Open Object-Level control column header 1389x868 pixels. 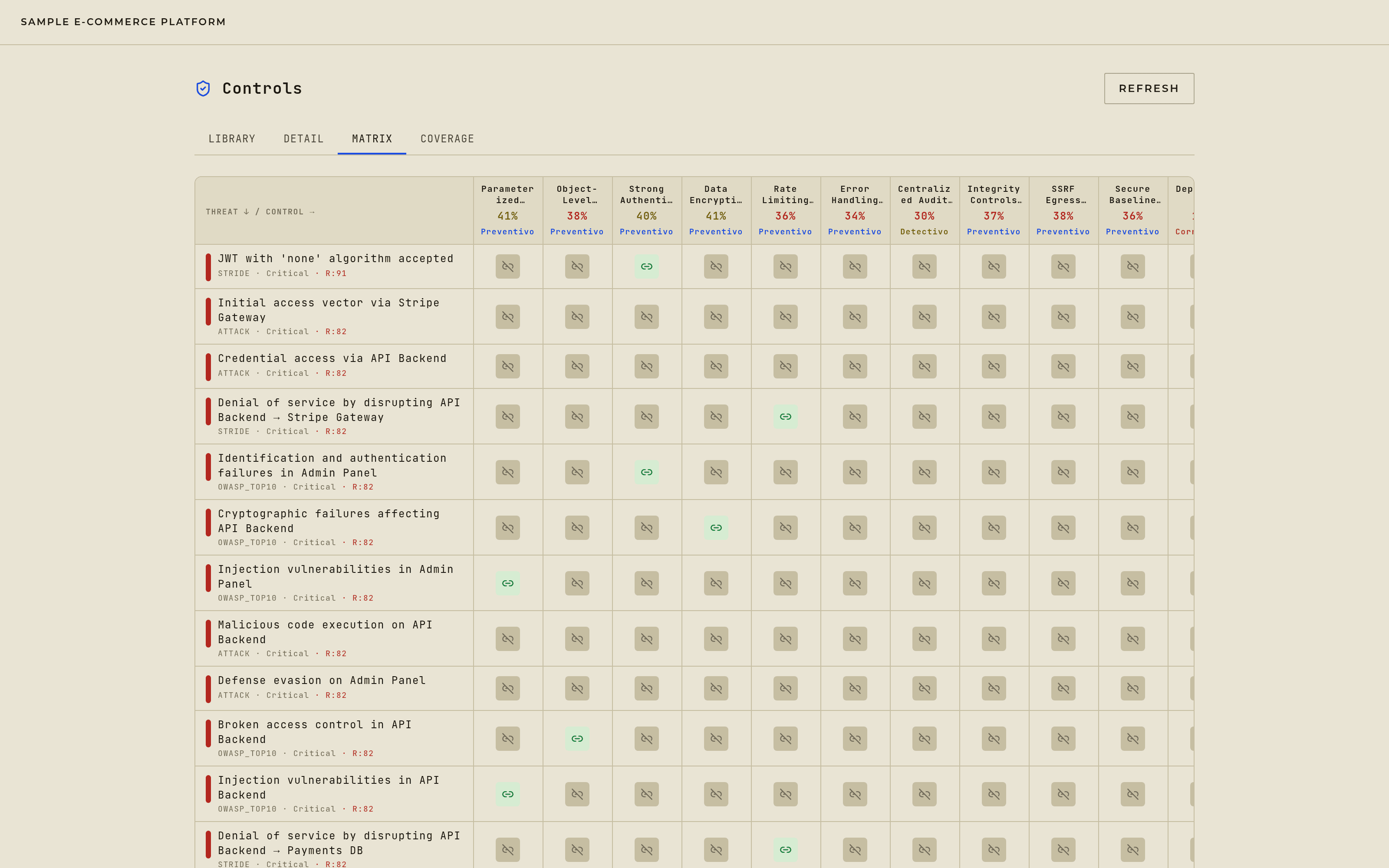pyautogui.click(x=577, y=210)
